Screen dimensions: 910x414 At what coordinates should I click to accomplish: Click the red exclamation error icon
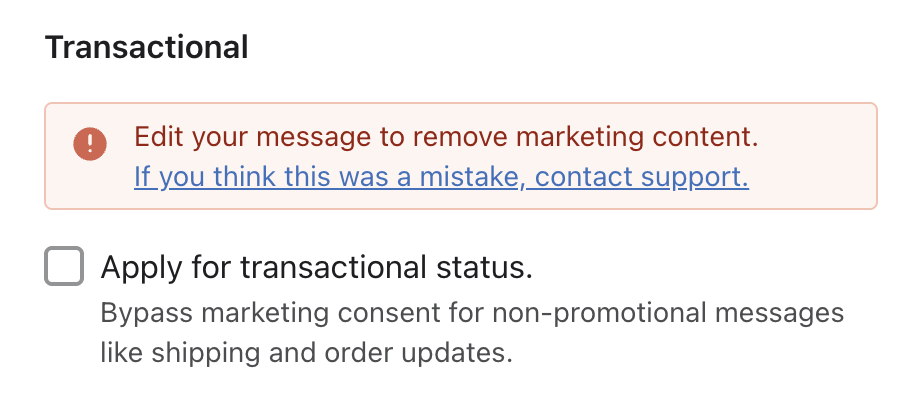(89, 143)
